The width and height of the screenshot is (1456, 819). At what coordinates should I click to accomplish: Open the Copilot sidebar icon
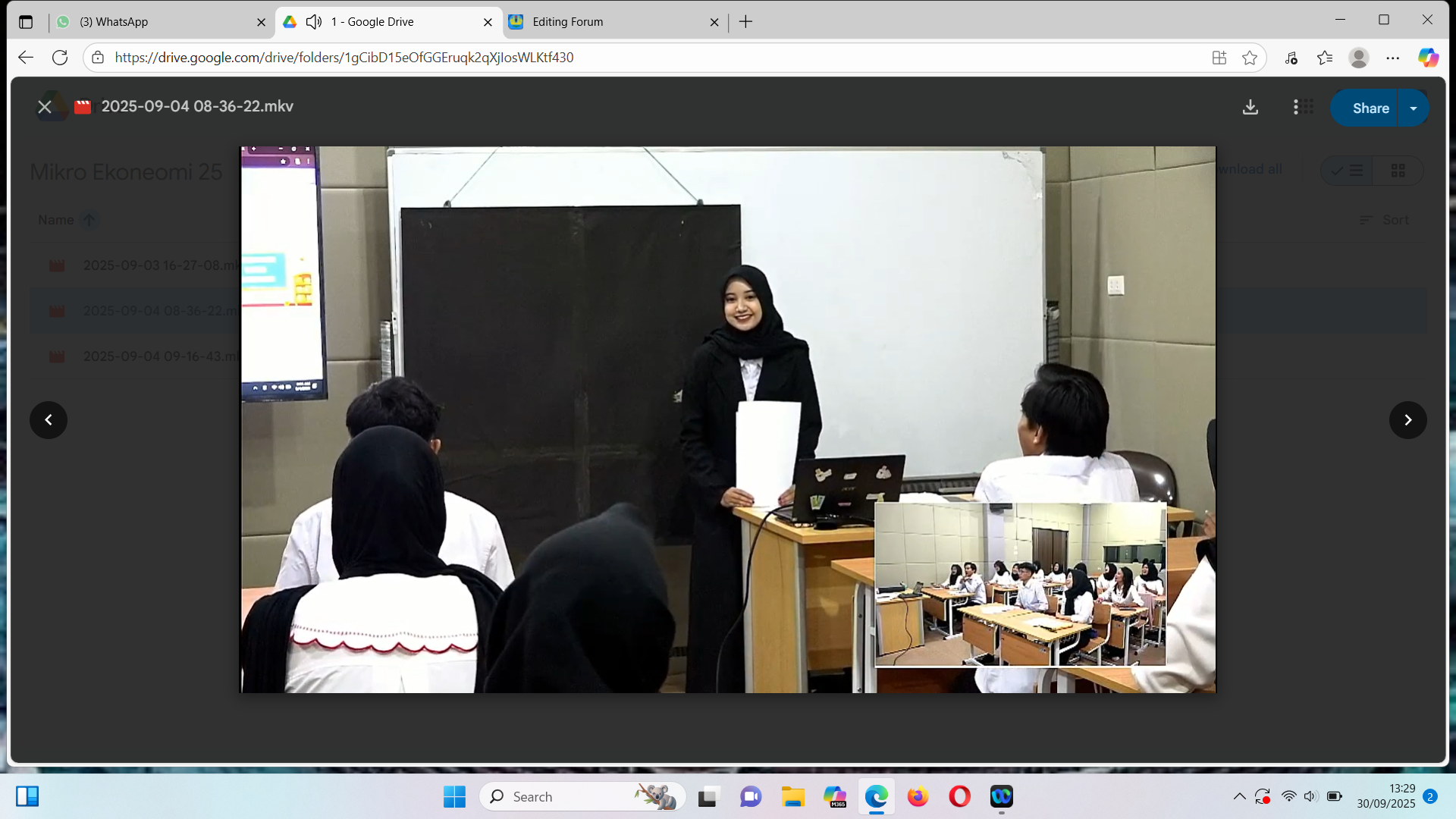(1428, 58)
